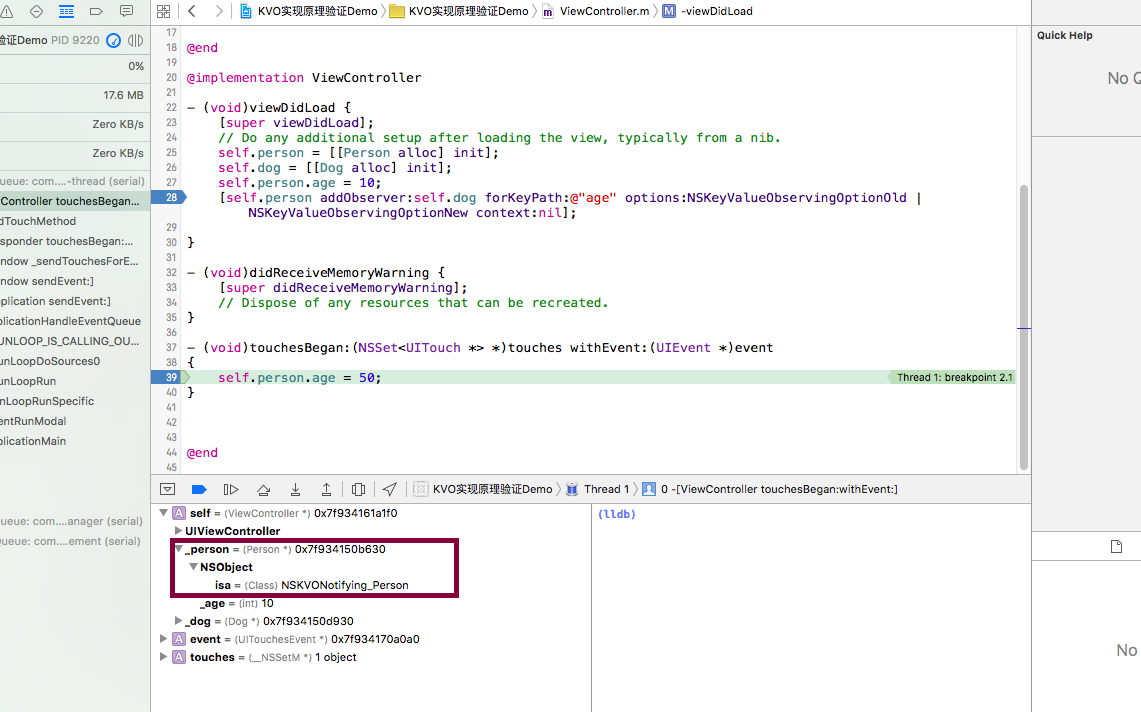Collapse NSObject under _person
The width and height of the screenshot is (1141, 712).
click(x=194, y=566)
